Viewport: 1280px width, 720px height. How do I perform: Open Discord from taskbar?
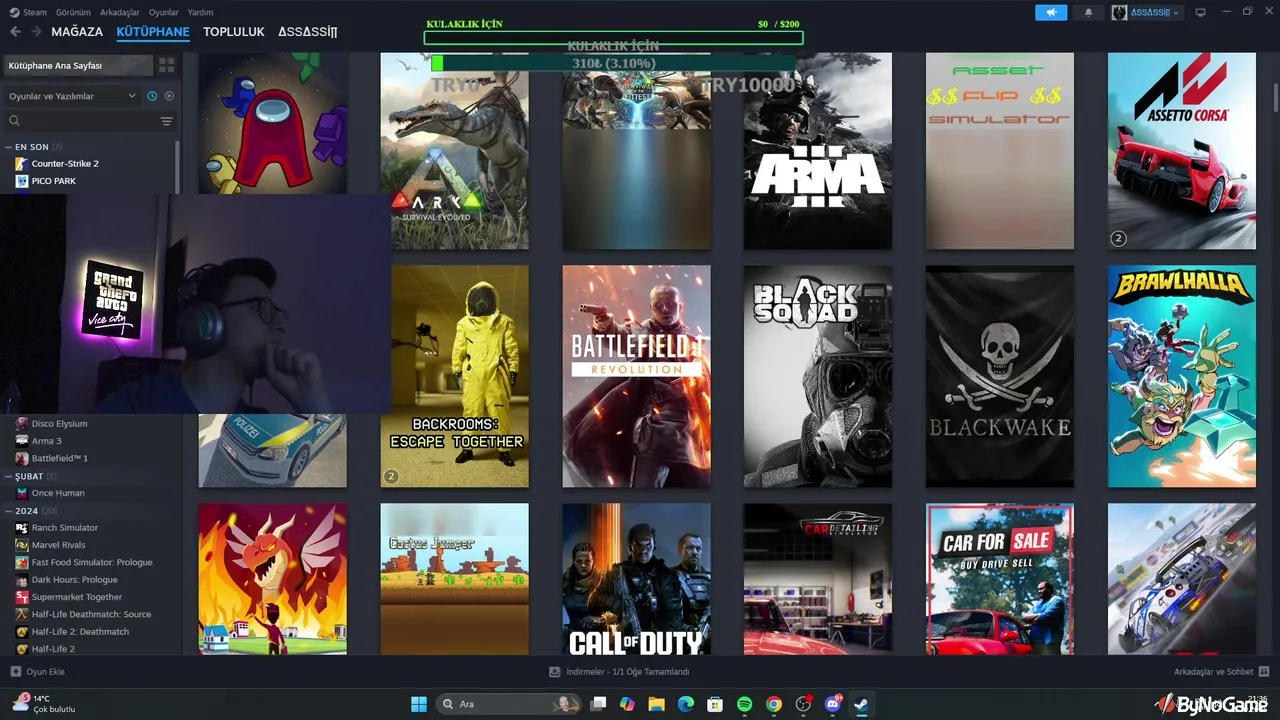point(832,704)
